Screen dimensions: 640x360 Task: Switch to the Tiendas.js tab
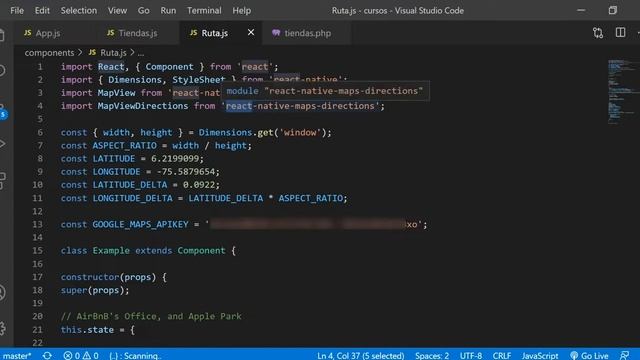coord(138,33)
